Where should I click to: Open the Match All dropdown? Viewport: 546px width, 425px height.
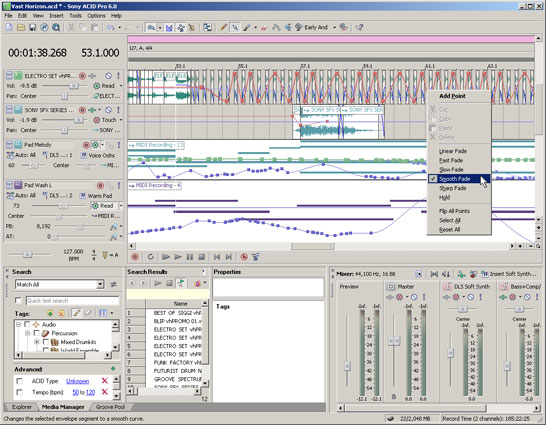(100, 284)
